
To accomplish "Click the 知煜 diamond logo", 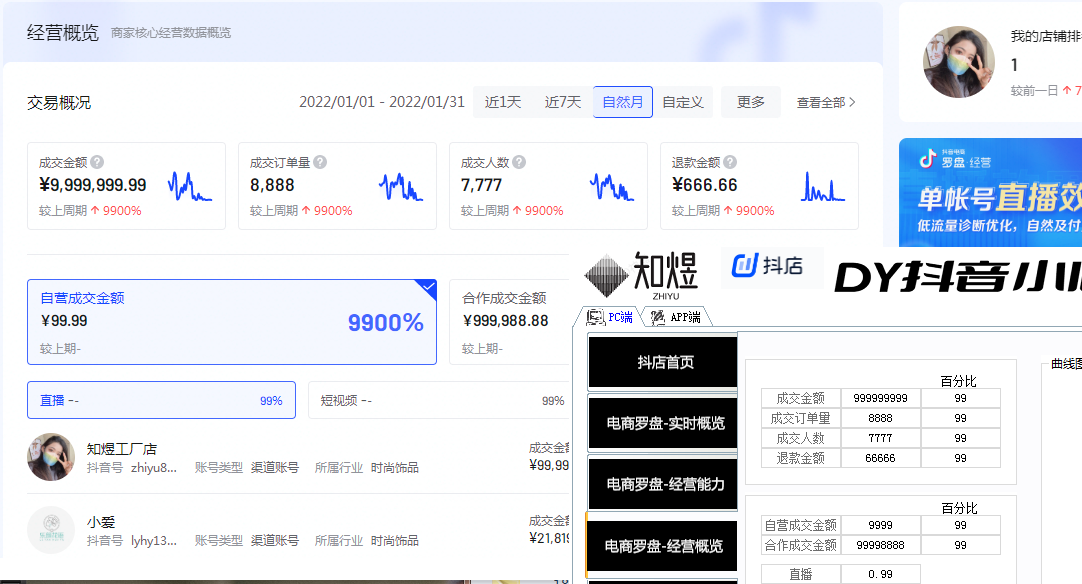I will 606,272.
